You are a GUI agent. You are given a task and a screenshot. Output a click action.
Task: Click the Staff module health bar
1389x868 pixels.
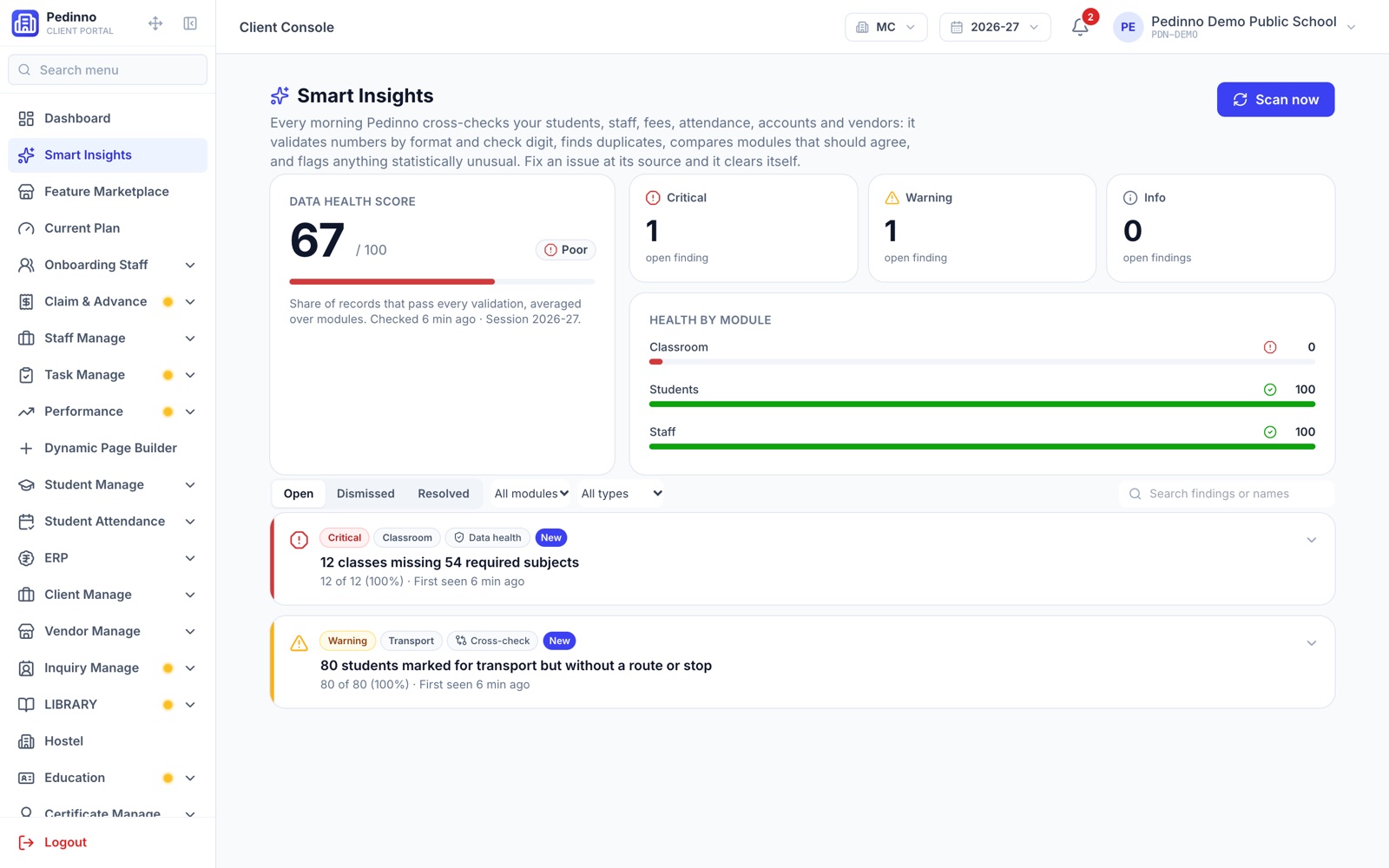(982, 446)
